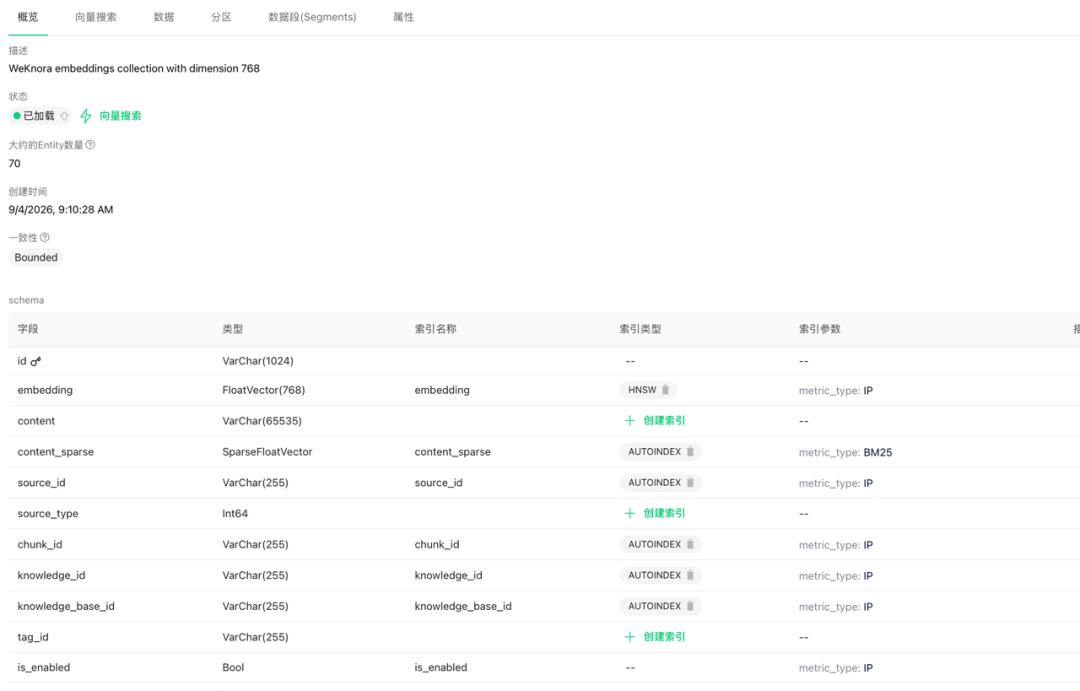Click the creation time 9/4/2026, 9:10:28 AM
The height and width of the screenshot is (691, 1080).
(x=61, y=209)
